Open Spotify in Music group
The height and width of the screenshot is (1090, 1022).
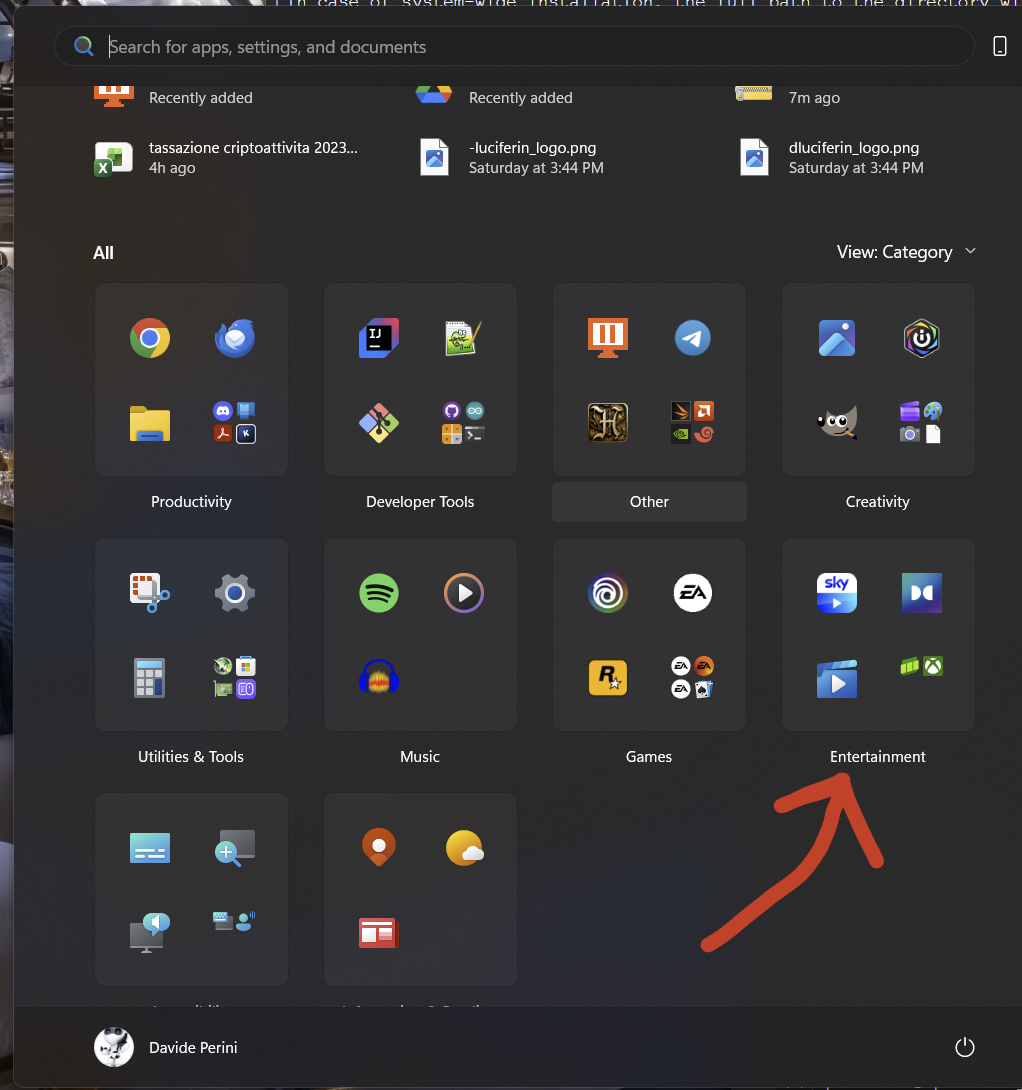(379, 593)
